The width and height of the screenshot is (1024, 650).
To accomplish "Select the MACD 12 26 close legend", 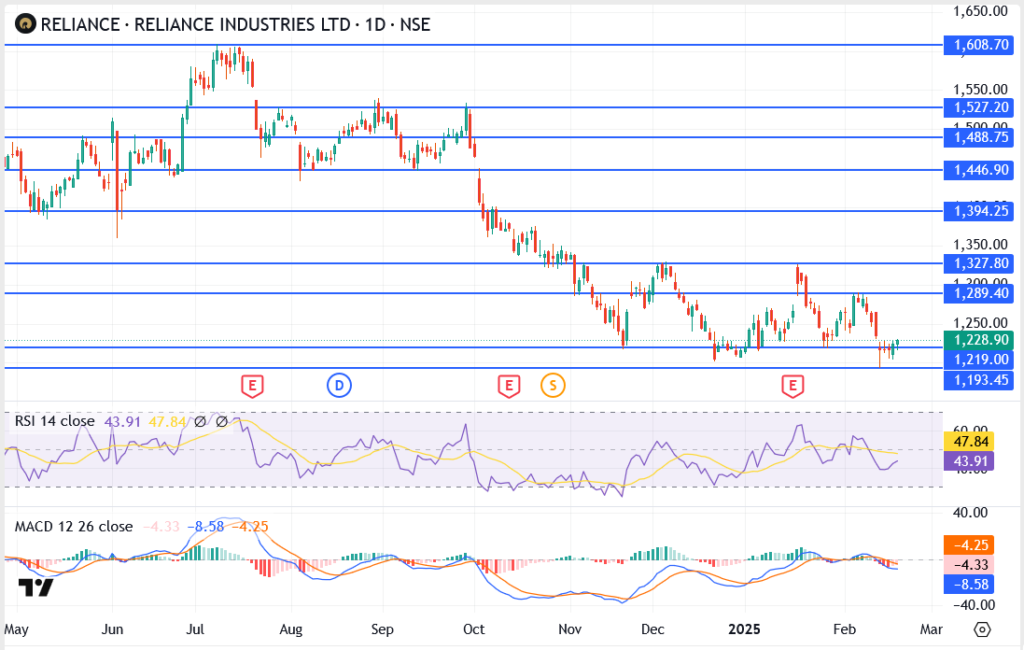I will [72, 526].
